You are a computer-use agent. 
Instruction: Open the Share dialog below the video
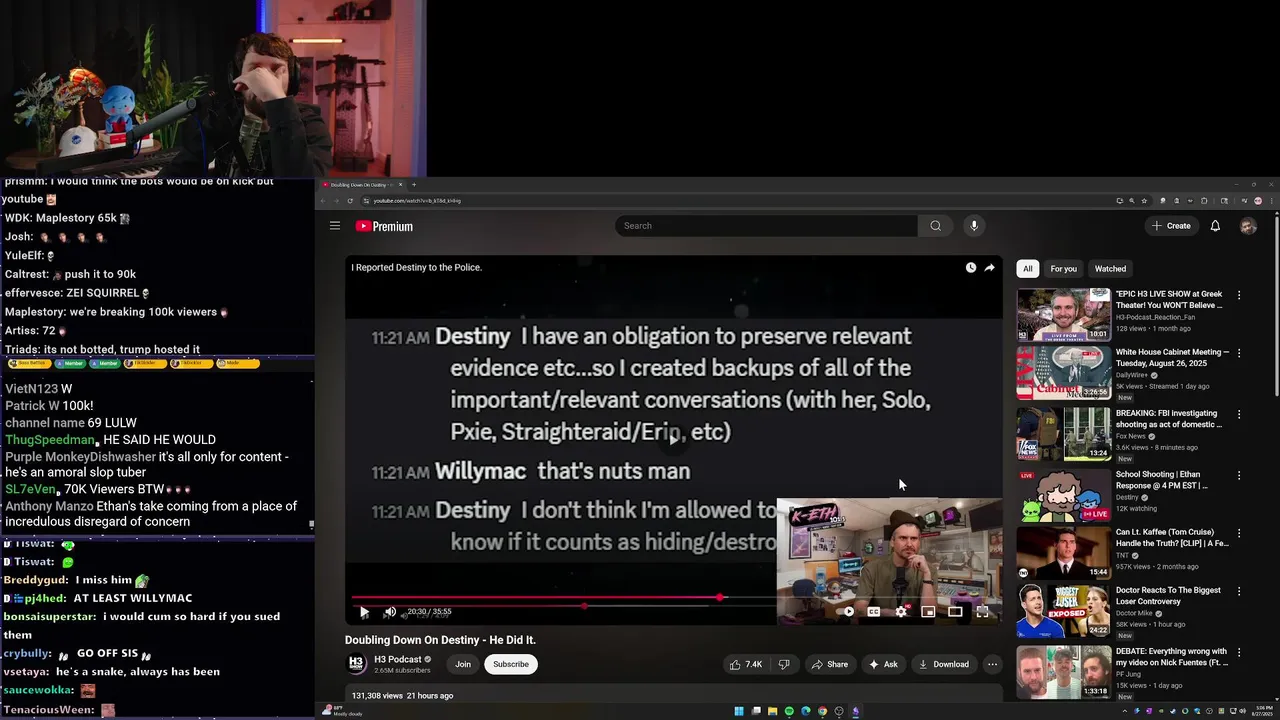(829, 664)
